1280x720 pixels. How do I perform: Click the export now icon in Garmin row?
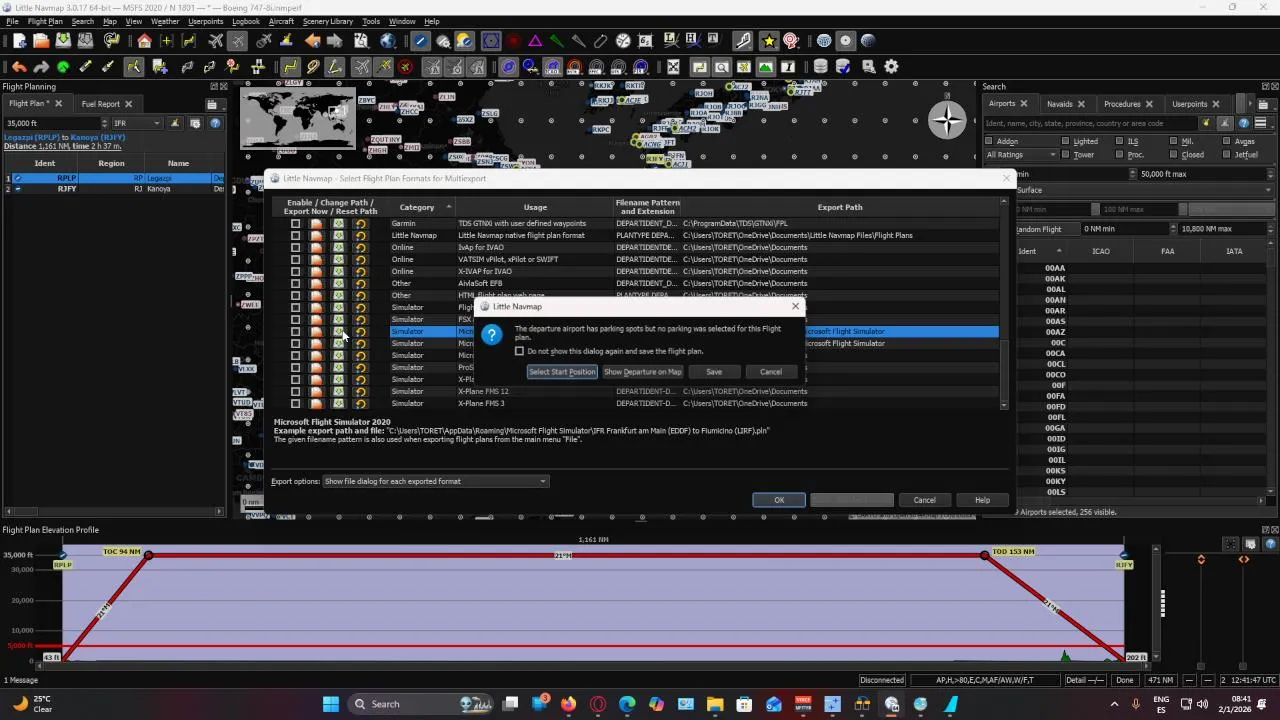click(x=338, y=224)
